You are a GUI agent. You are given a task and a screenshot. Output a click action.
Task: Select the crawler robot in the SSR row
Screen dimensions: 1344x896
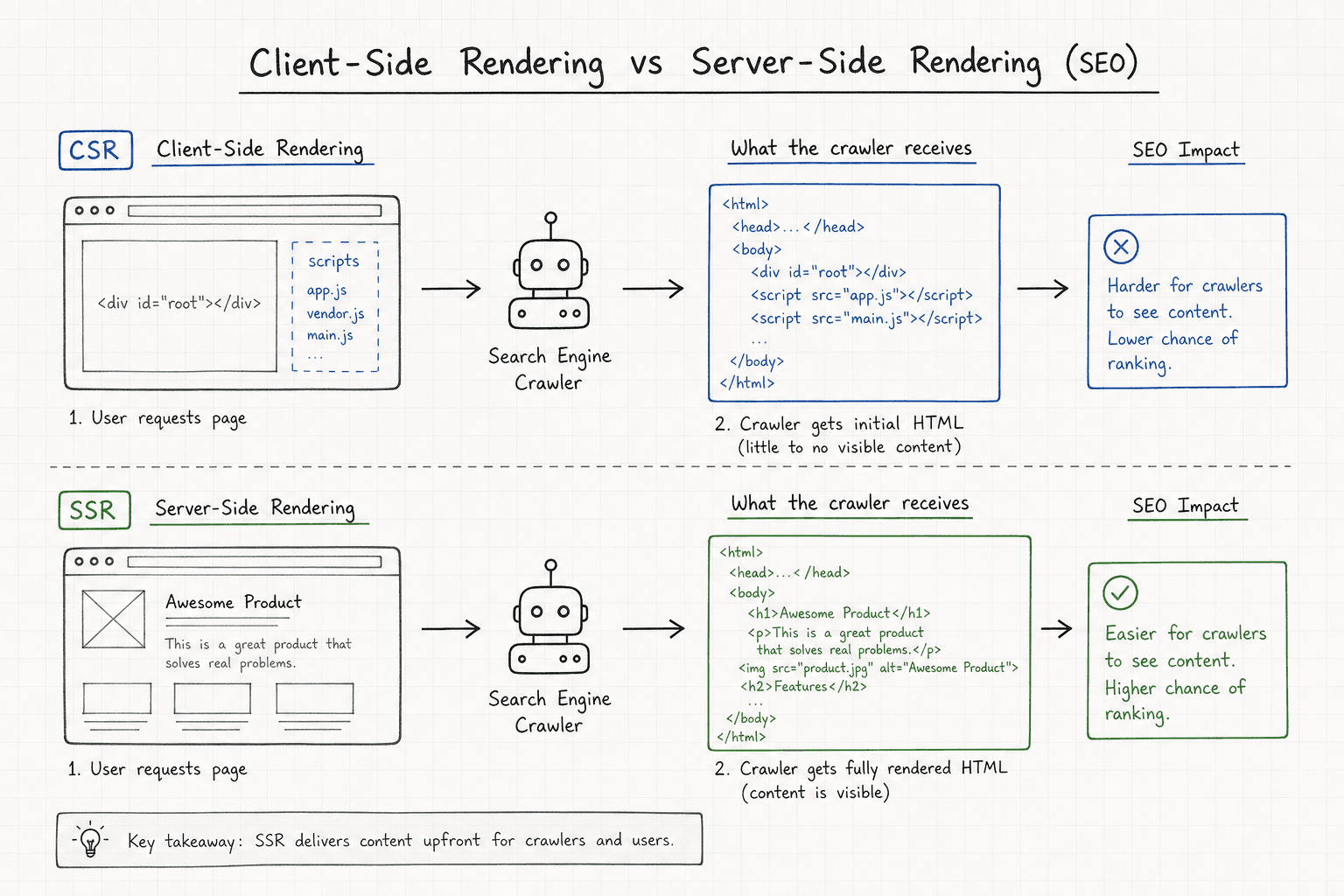(x=549, y=617)
